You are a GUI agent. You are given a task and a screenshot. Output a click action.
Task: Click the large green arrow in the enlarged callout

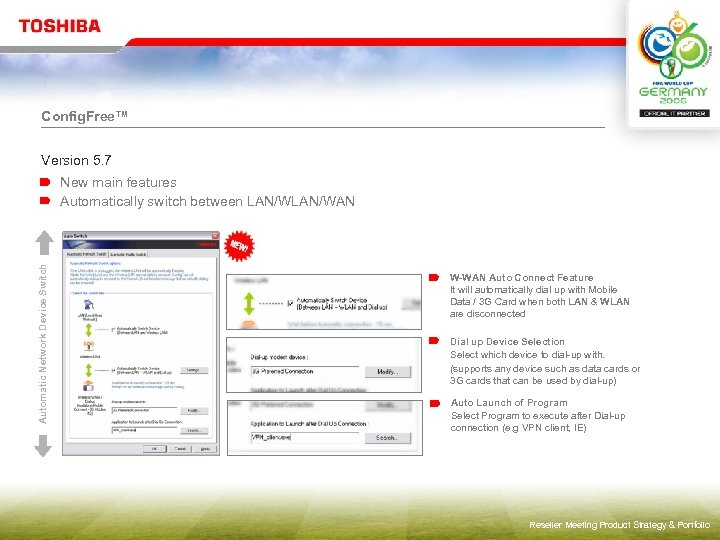pos(249,304)
